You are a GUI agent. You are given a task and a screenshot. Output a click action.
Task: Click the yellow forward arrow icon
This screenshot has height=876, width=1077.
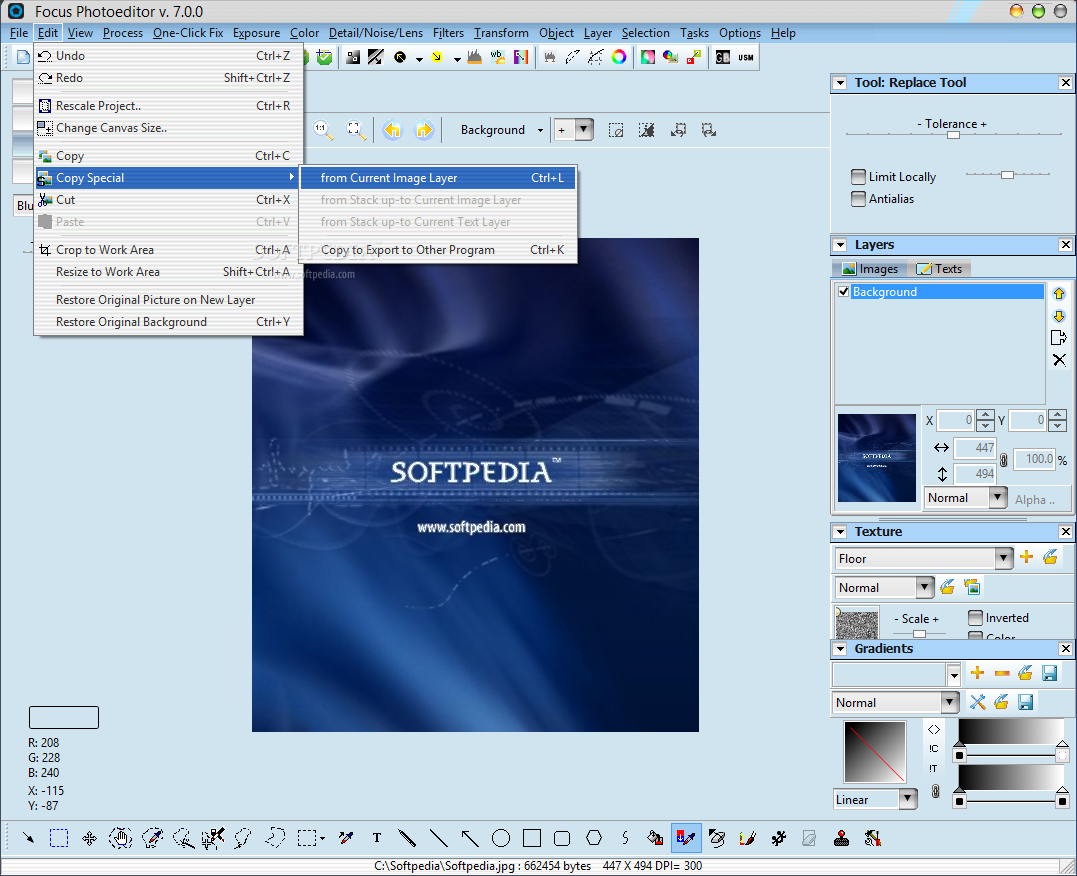tap(424, 130)
